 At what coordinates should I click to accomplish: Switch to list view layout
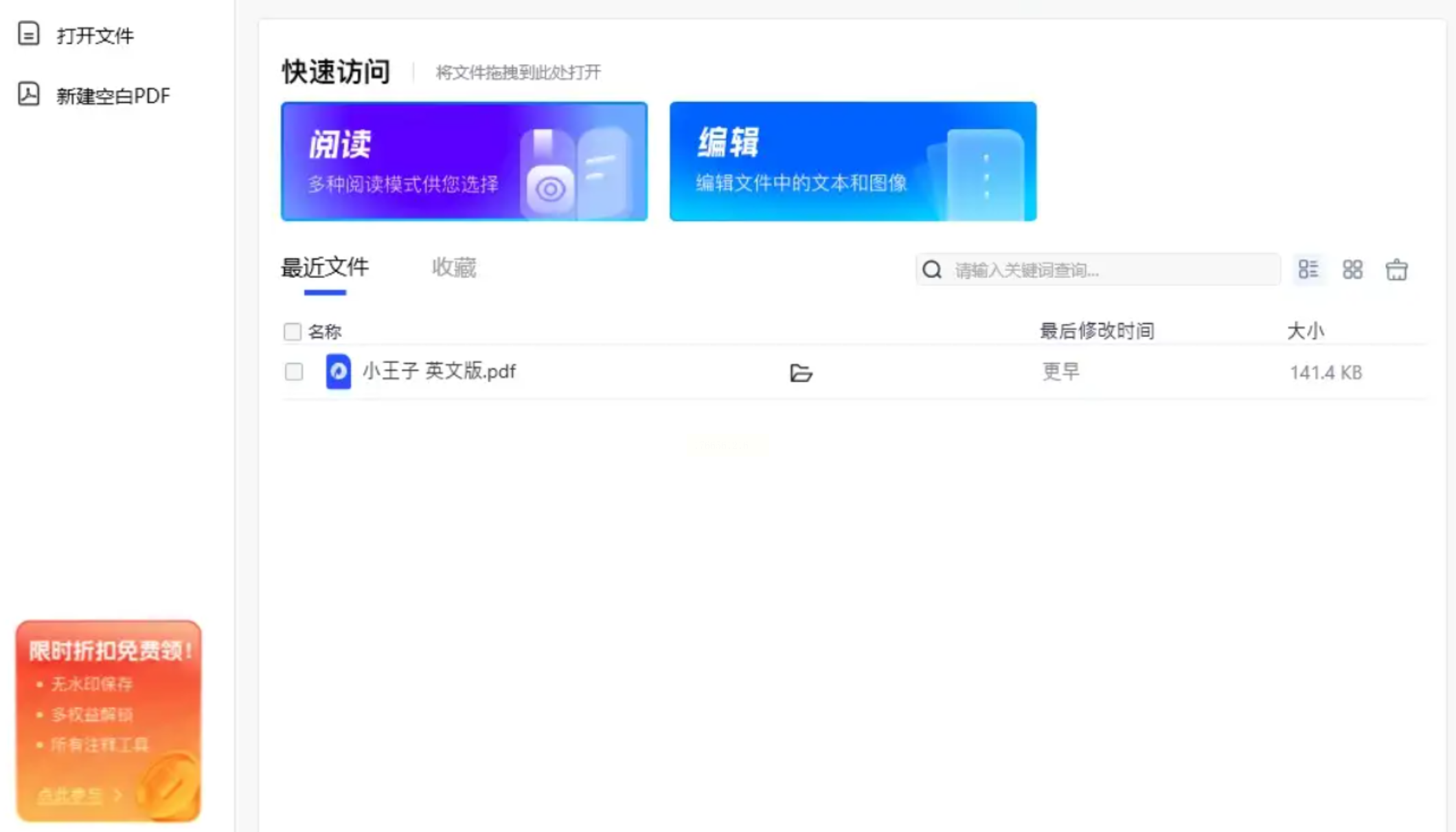pos(1308,269)
